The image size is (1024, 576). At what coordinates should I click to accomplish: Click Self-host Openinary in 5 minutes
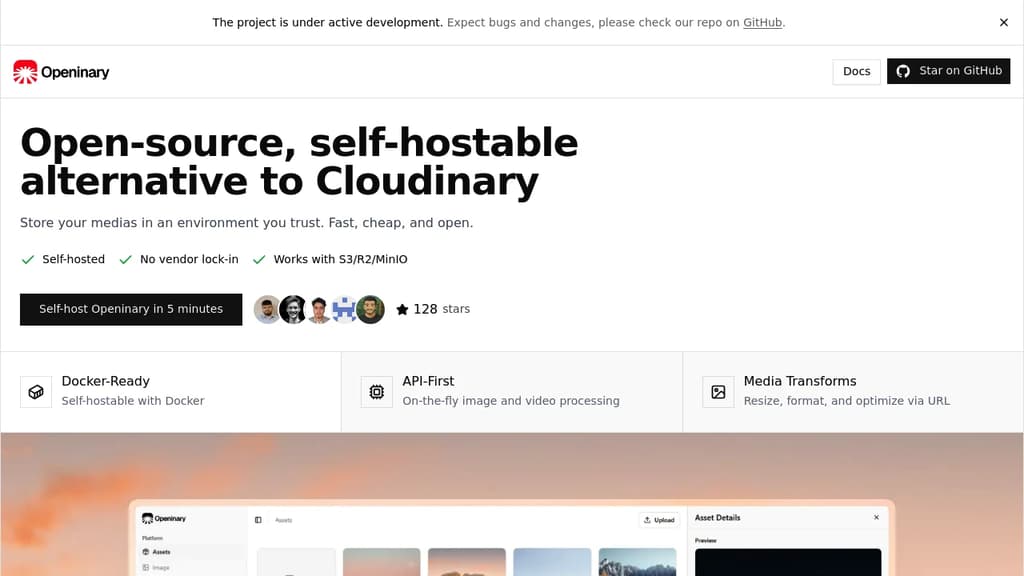pyautogui.click(x=130, y=309)
